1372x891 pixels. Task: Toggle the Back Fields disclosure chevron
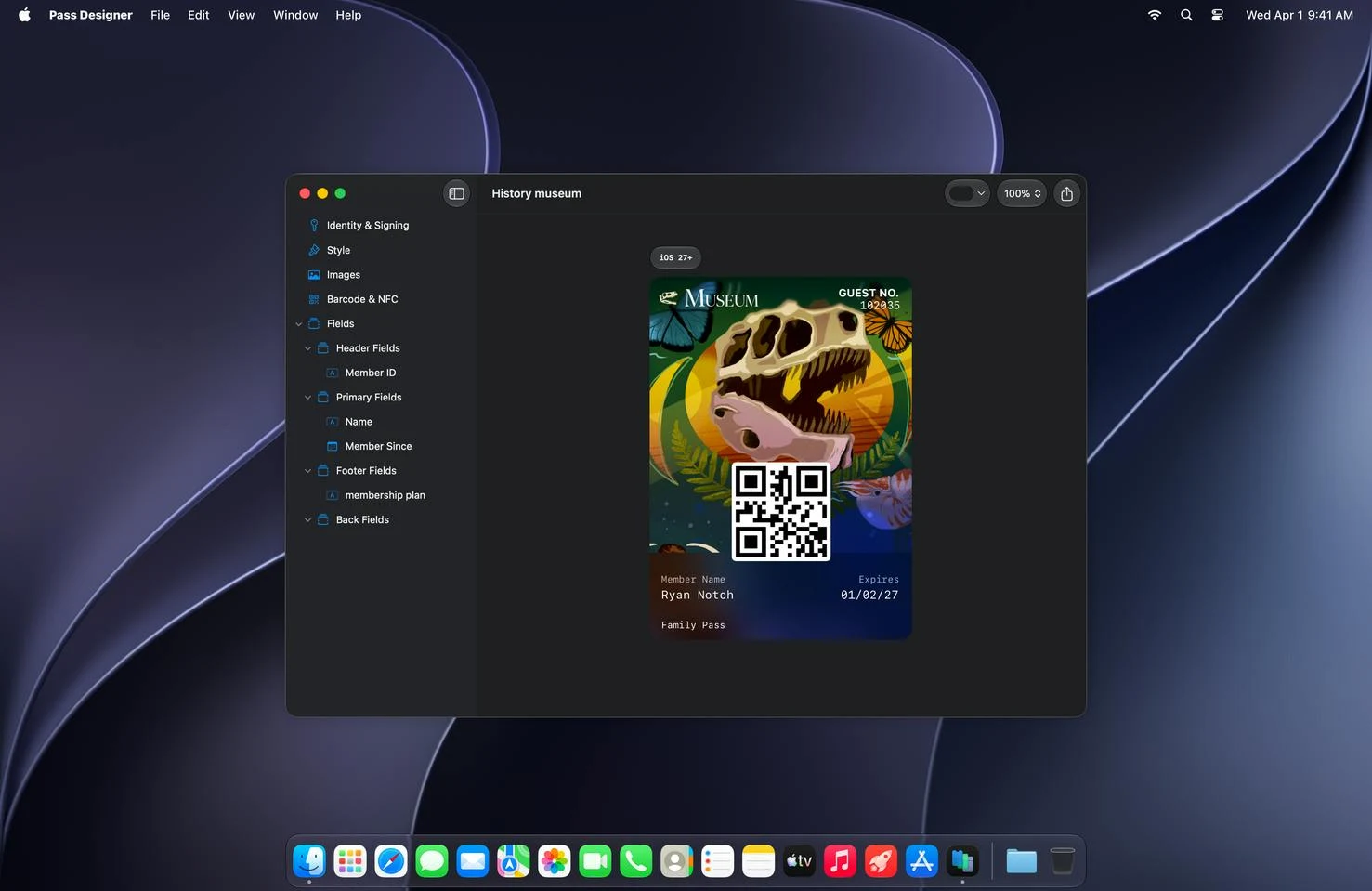(x=308, y=520)
